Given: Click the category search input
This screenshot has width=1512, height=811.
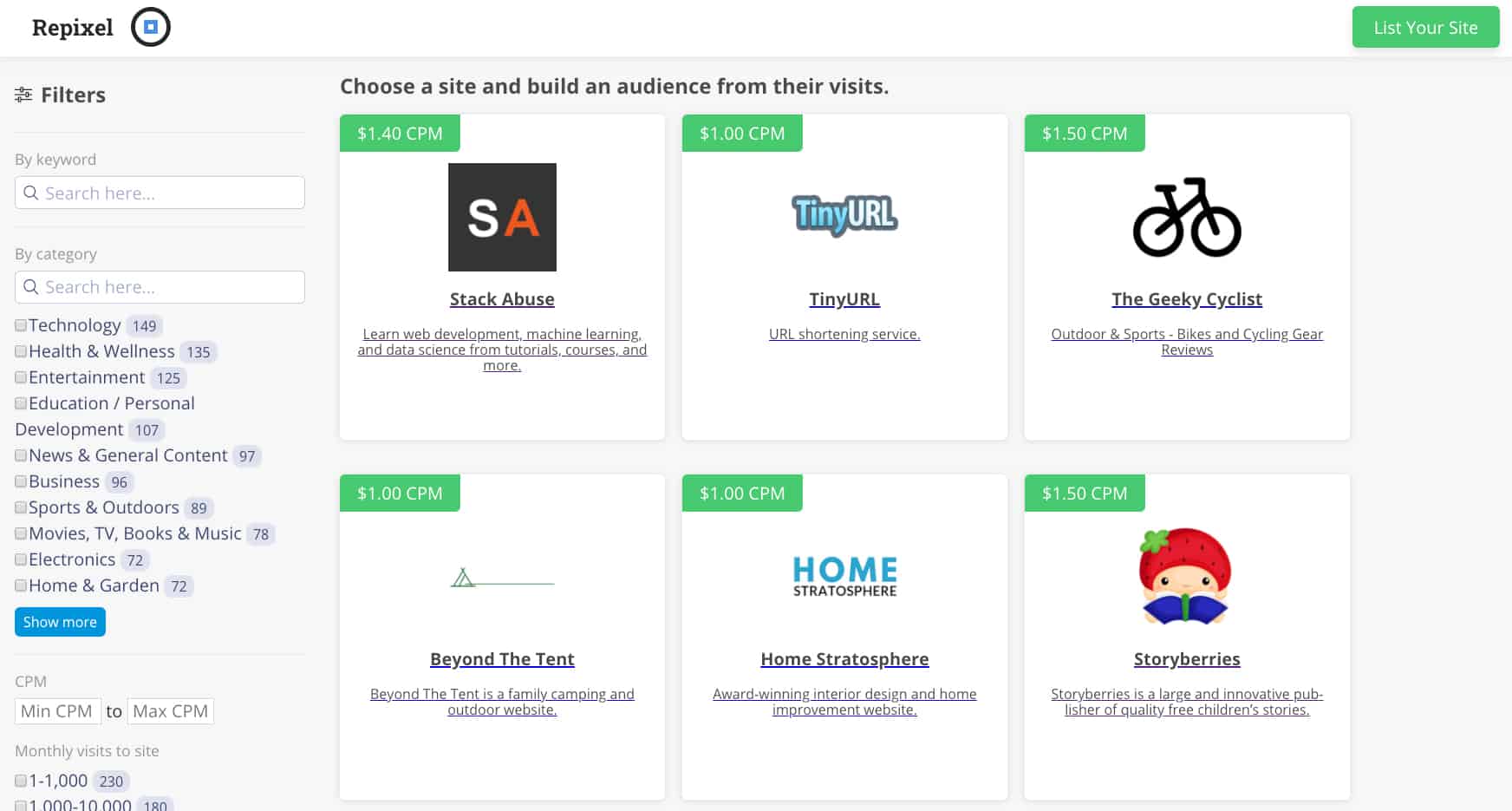Looking at the screenshot, I should click(x=160, y=287).
